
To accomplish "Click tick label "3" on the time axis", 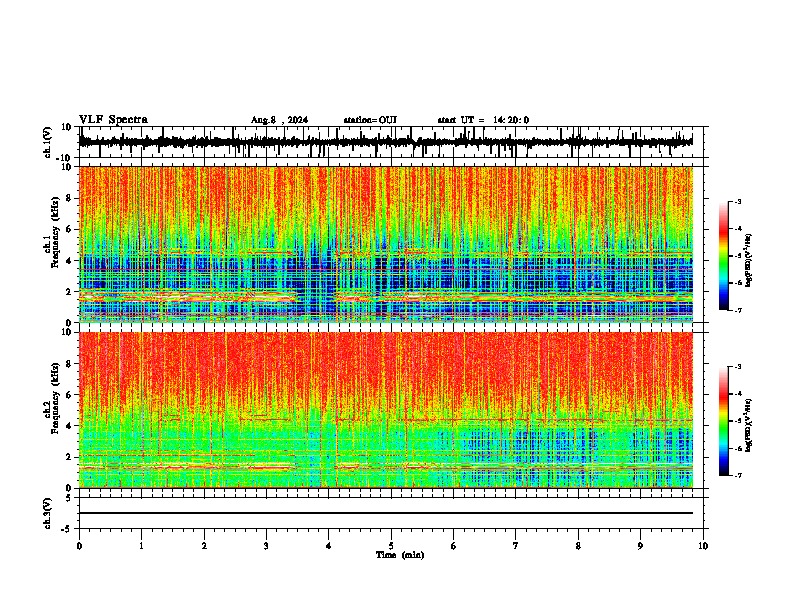I will point(266,546).
